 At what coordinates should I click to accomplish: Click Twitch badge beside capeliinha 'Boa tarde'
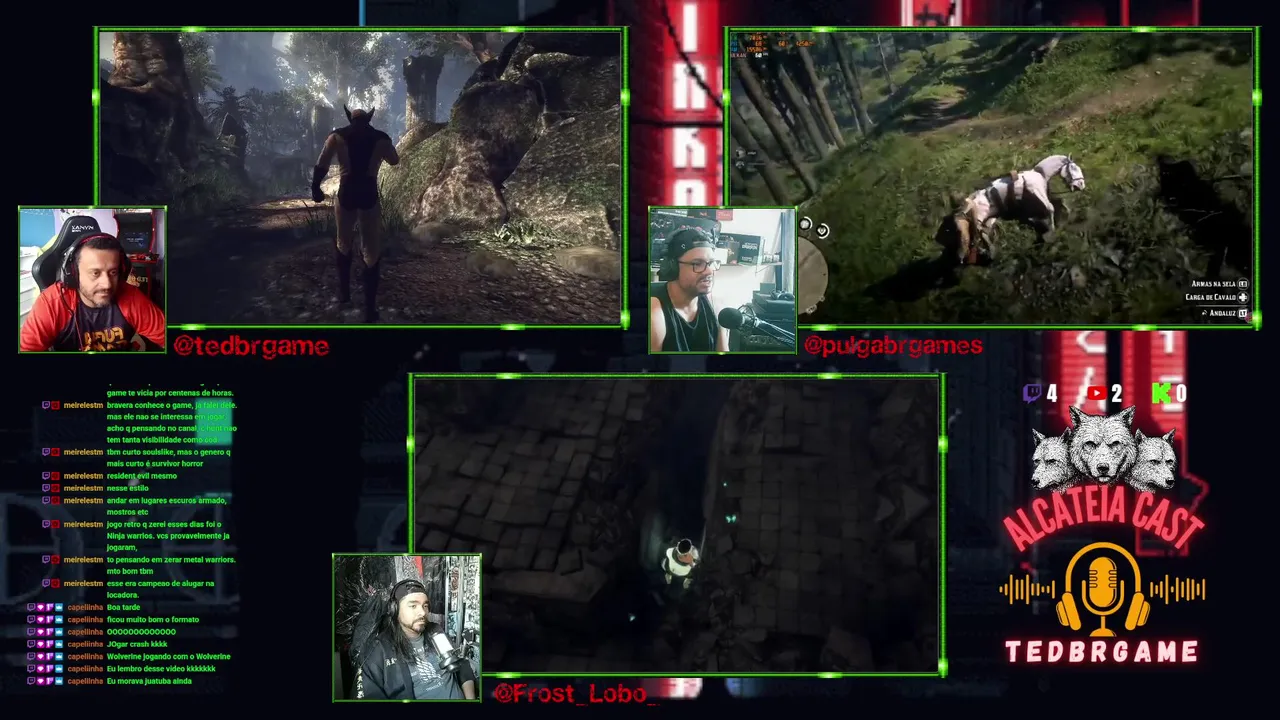pyautogui.click(x=31, y=608)
